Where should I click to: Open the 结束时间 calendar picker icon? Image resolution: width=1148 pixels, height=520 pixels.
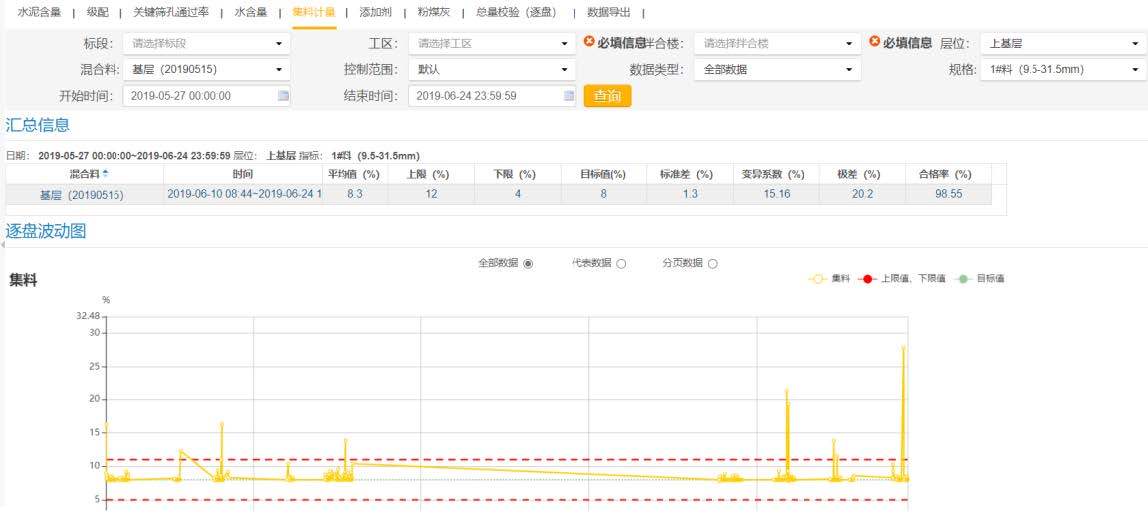click(x=569, y=96)
